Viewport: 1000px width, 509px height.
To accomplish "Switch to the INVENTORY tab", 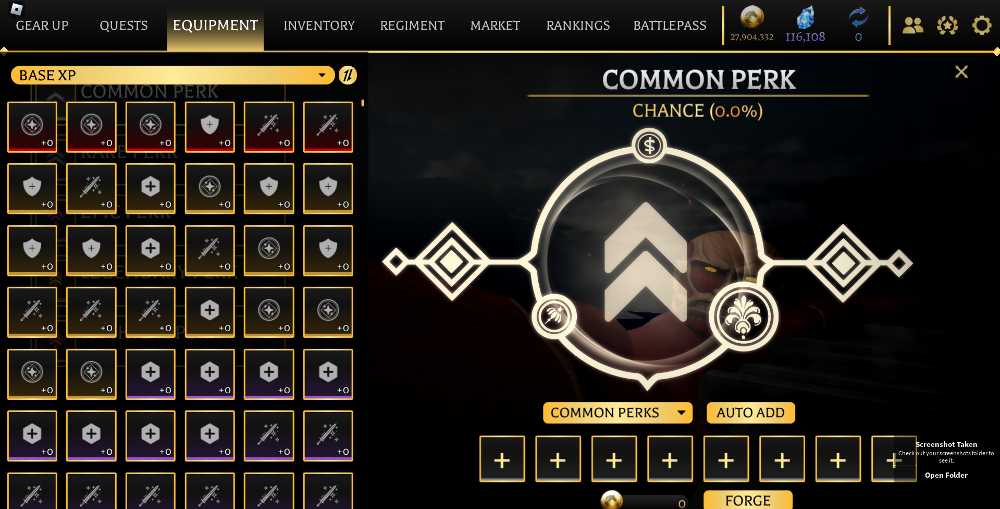I will 319,26.
